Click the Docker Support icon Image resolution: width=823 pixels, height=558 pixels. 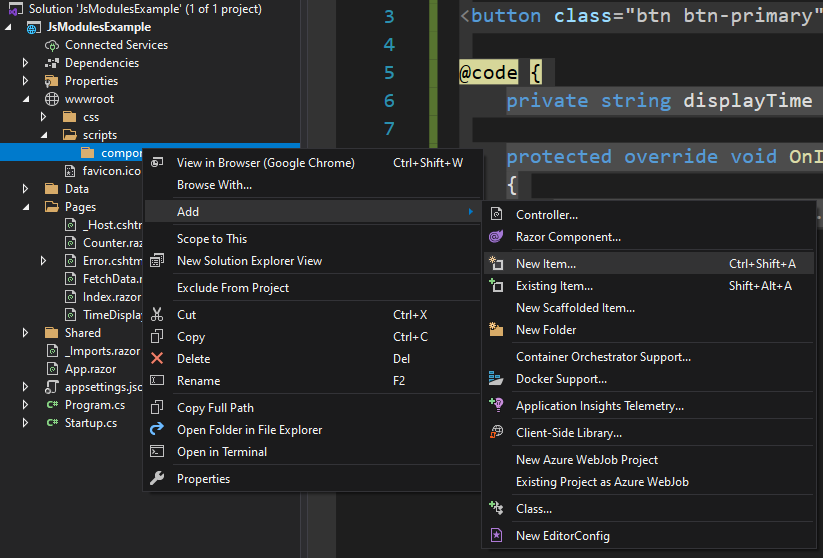pos(496,379)
